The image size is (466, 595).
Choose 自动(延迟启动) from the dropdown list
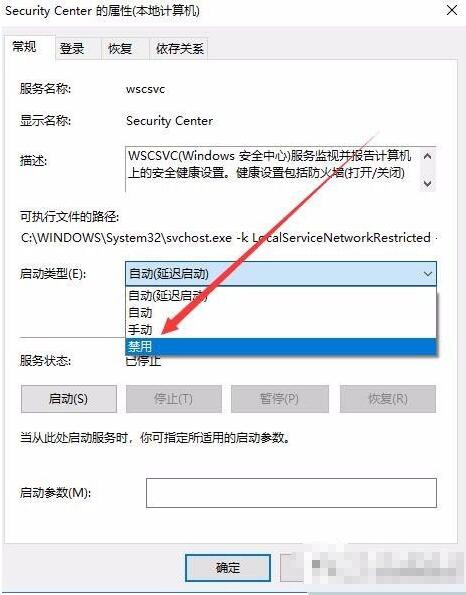281,295
